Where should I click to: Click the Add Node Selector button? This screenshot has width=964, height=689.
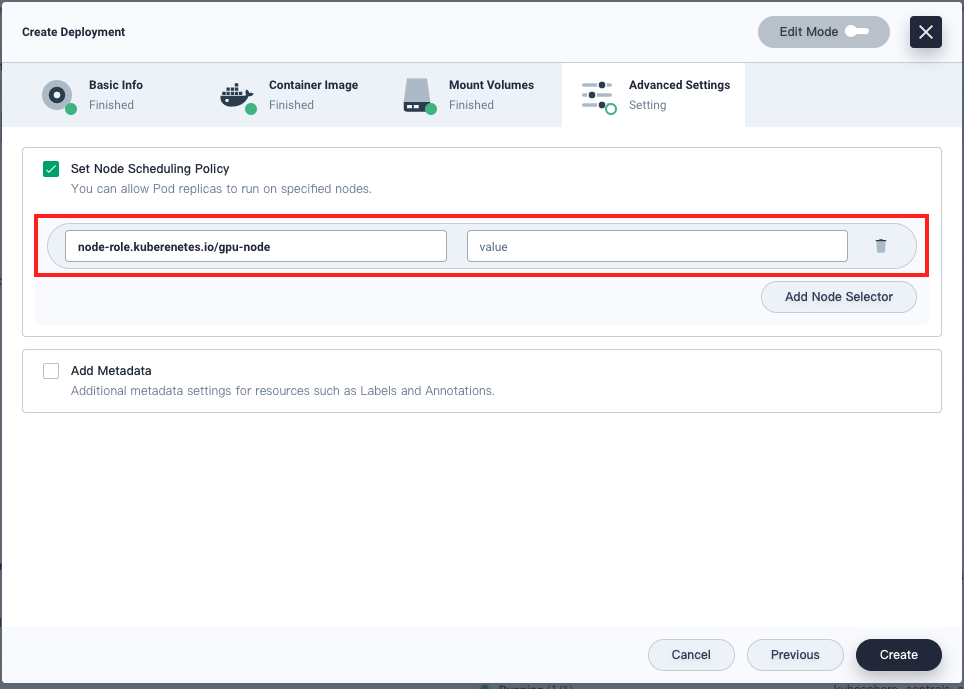pyautogui.click(x=838, y=297)
